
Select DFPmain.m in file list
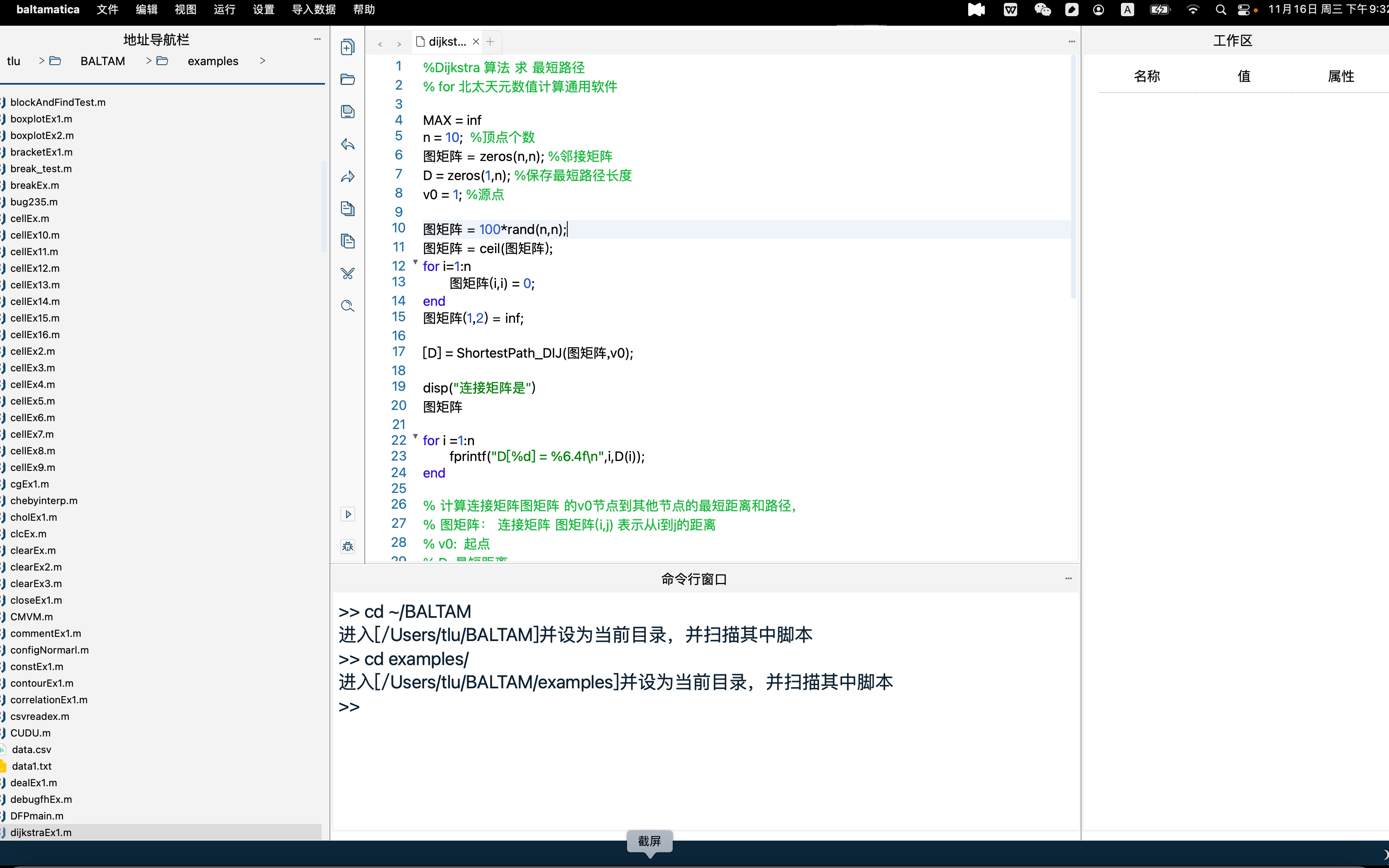click(37, 816)
